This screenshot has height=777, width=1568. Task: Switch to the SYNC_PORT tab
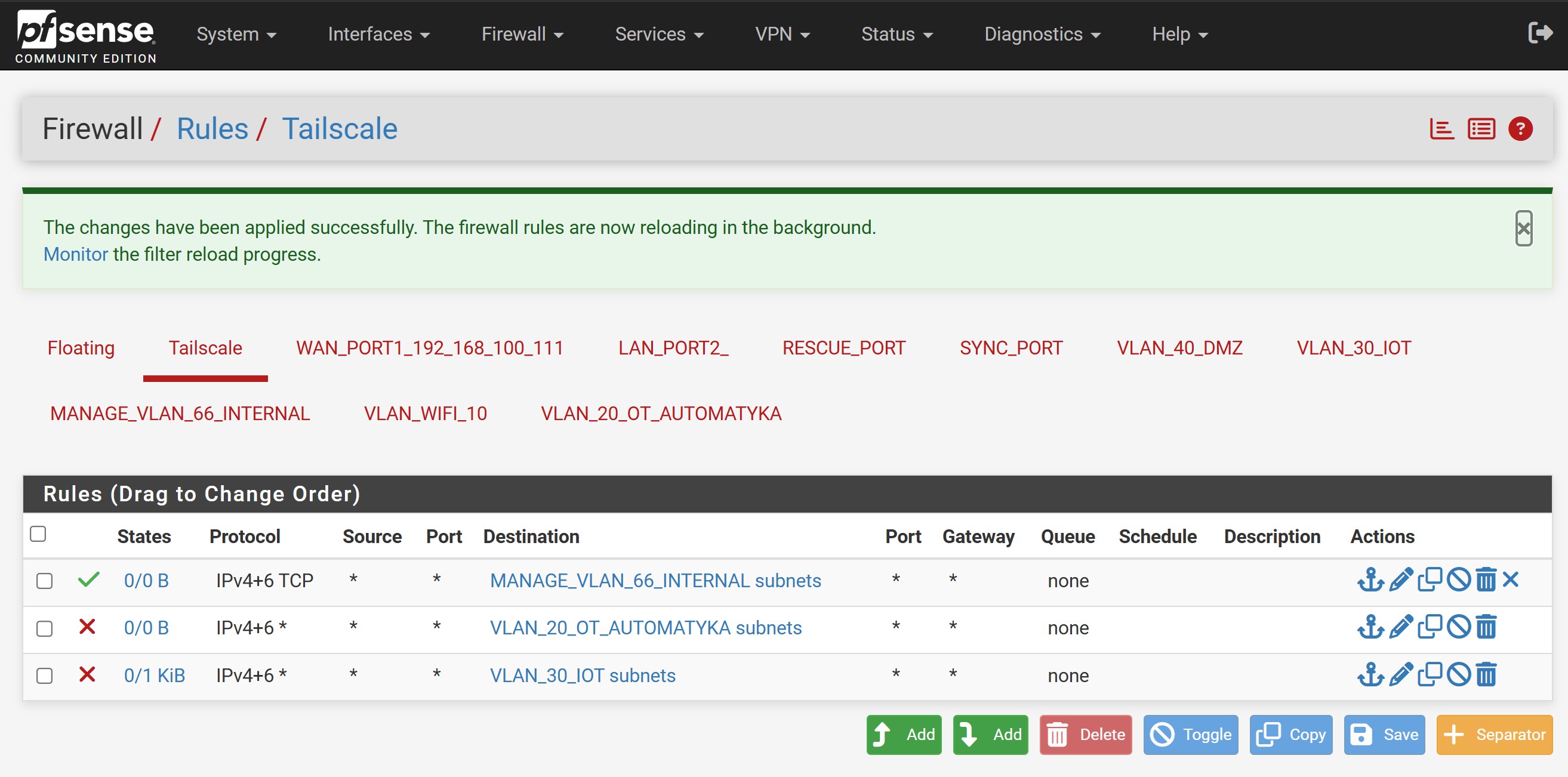pyautogui.click(x=1011, y=348)
